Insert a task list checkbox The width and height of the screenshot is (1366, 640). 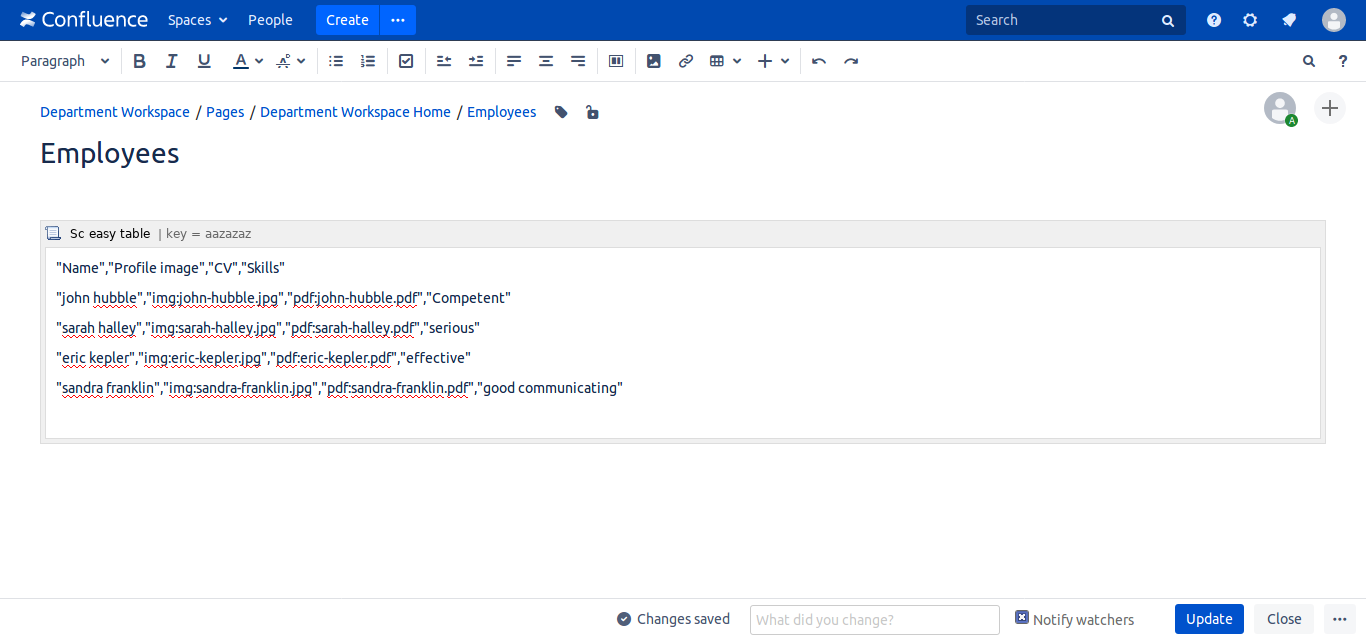pos(406,61)
